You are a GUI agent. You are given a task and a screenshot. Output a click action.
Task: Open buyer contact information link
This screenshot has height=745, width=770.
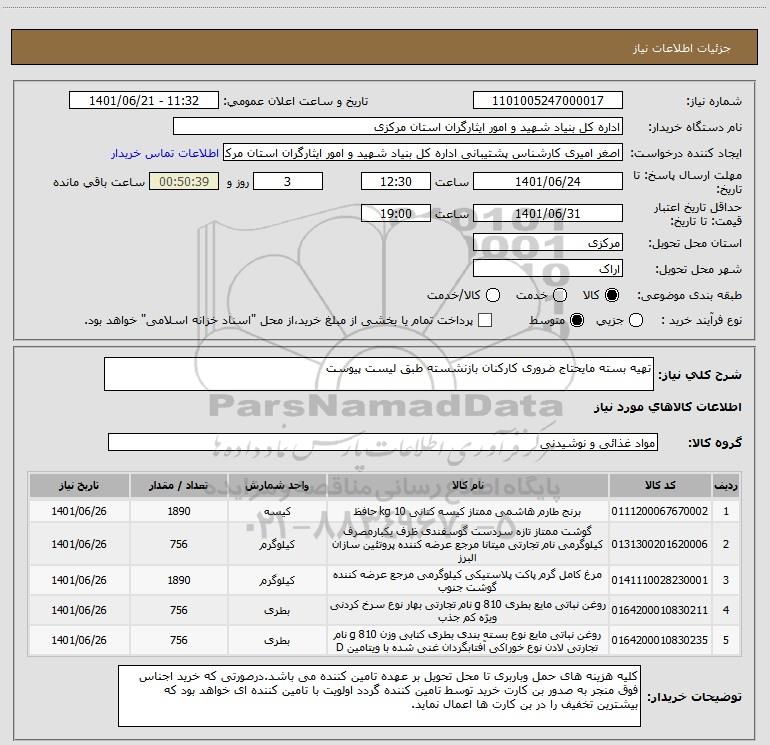(x=165, y=153)
